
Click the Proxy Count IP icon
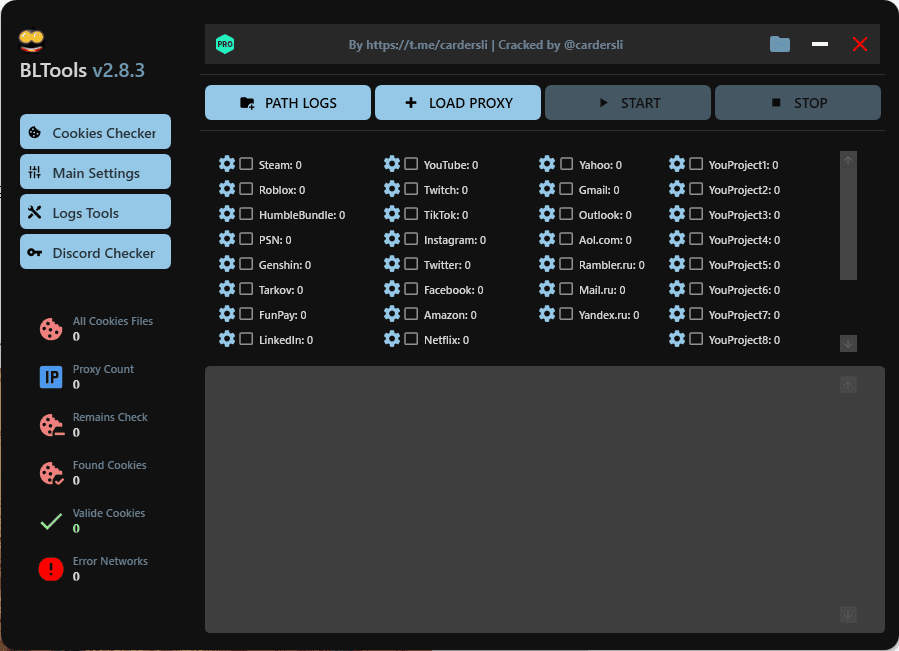[x=51, y=377]
